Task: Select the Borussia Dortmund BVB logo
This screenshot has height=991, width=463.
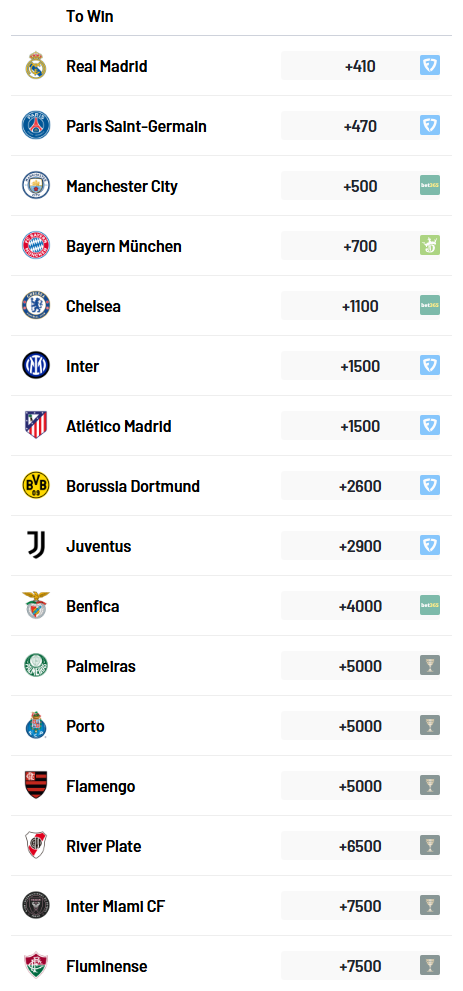Action: point(36,486)
